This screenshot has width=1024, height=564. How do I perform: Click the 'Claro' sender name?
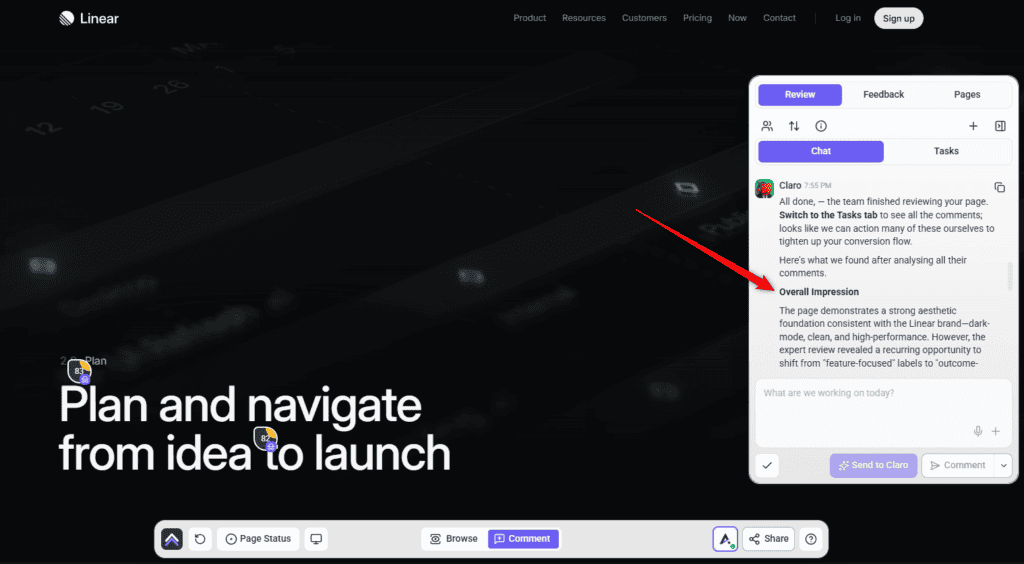(790, 185)
